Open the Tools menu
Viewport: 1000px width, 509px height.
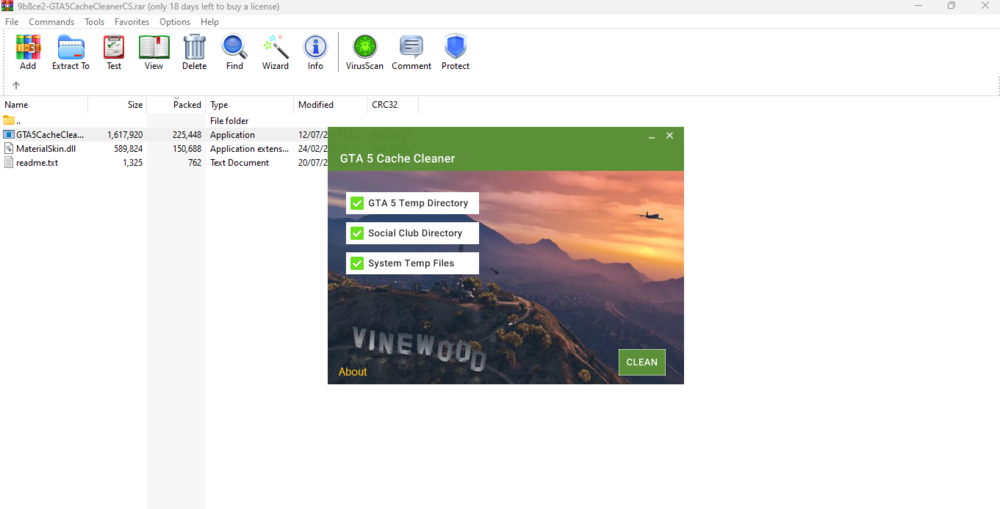point(94,22)
